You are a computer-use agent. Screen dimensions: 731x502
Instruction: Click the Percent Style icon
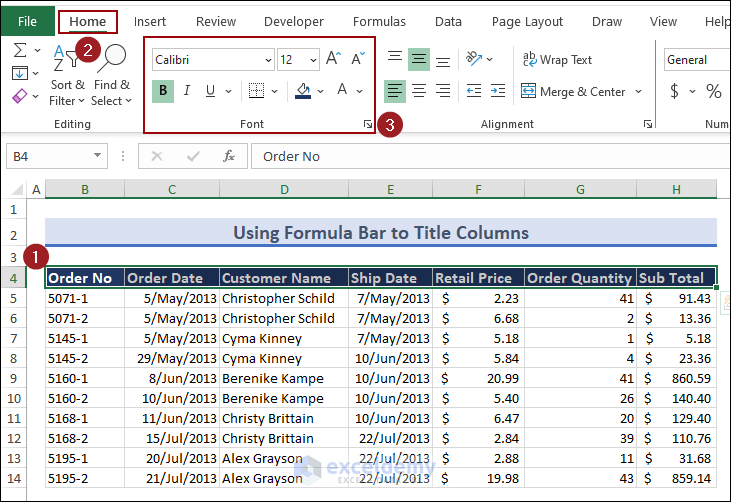pos(713,91)
